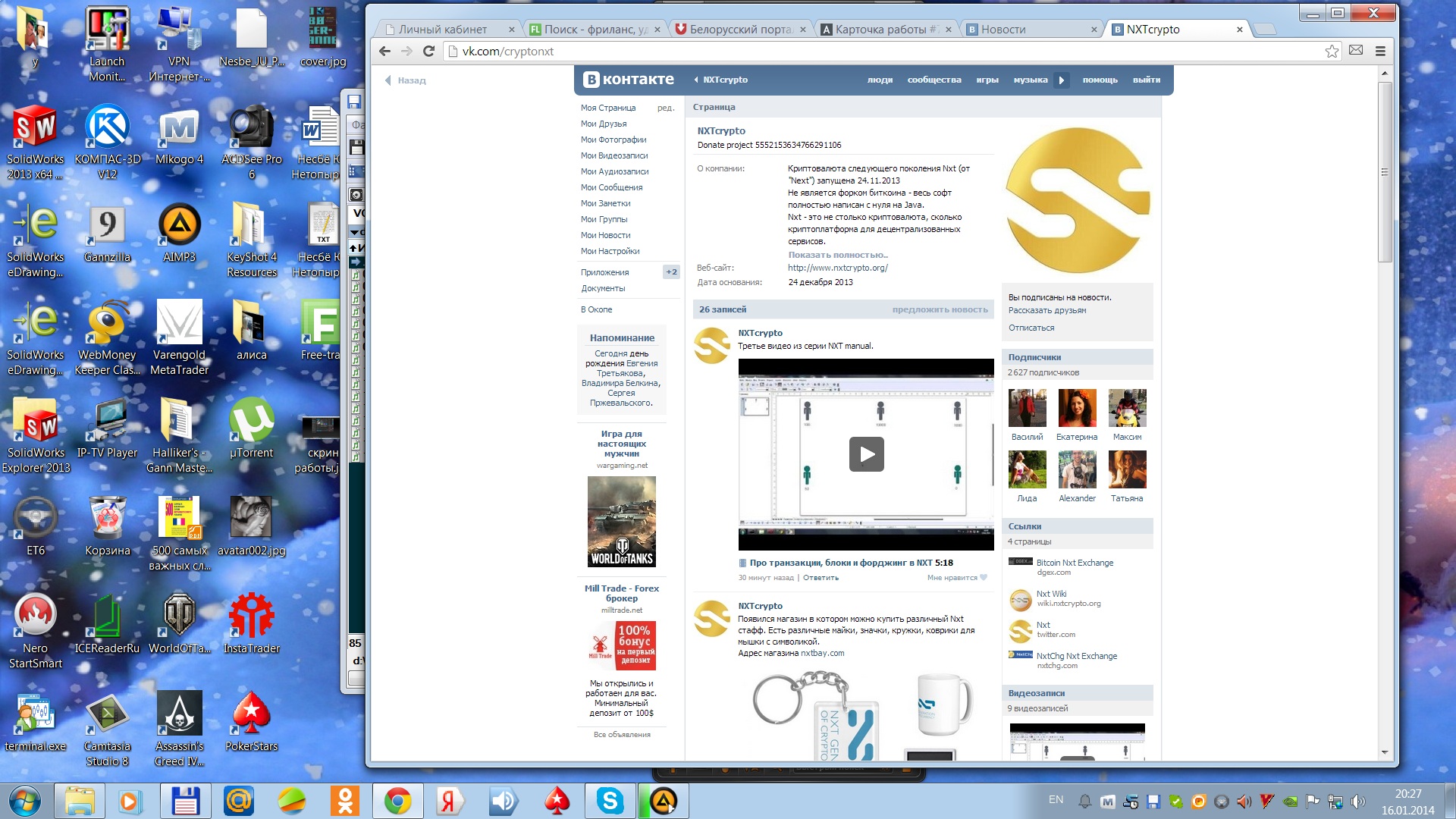
Task: Open Camtasia Studio 8 desktop icon
Action: tap(107, 729)
